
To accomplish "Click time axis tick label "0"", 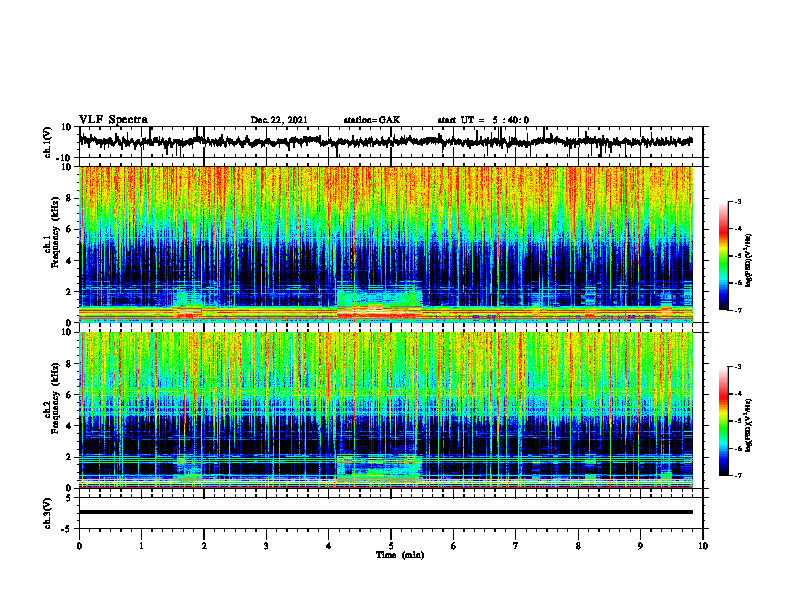I will tap(79, 546).
